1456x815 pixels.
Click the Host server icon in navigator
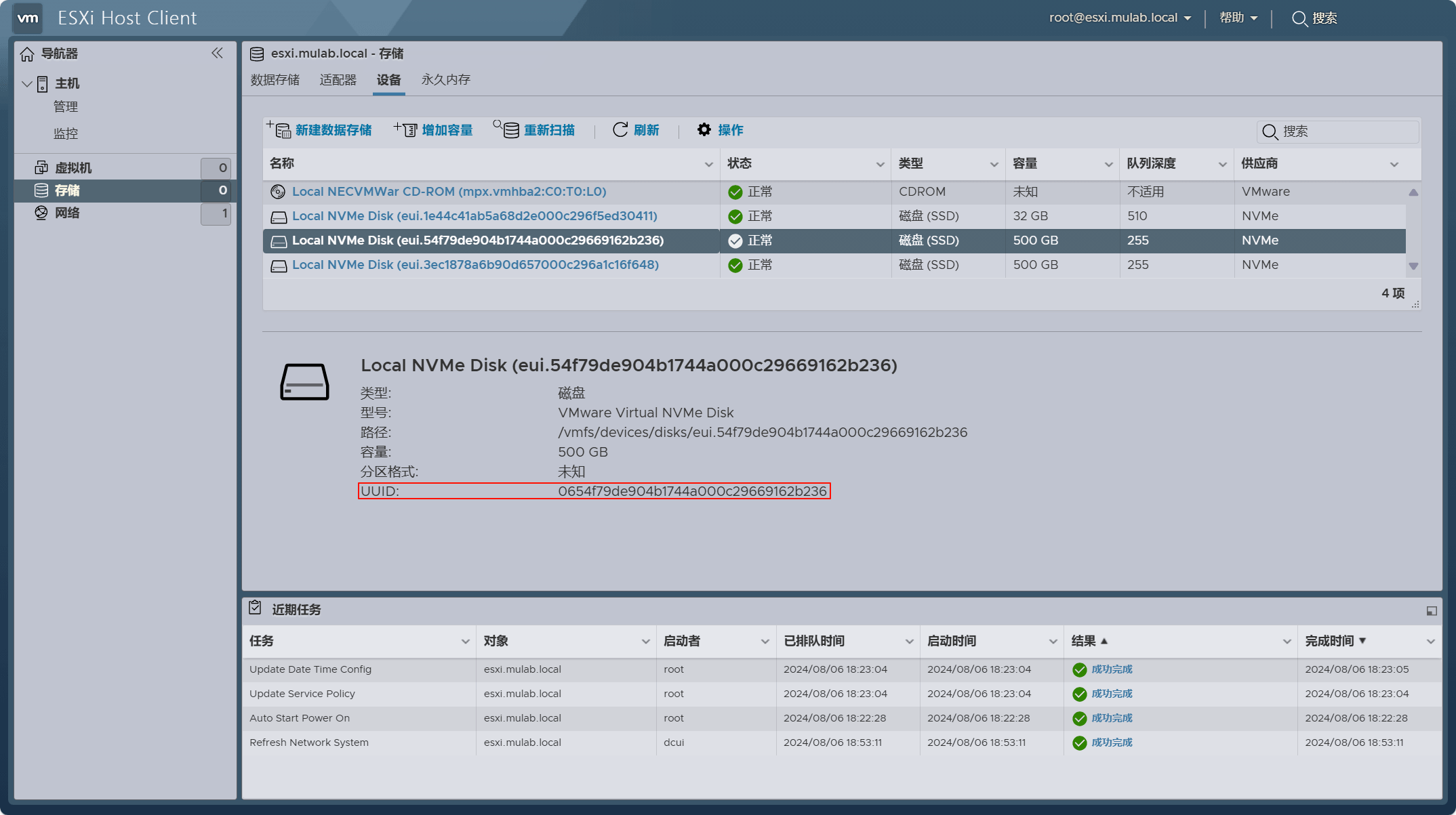(x=42, y=83)
